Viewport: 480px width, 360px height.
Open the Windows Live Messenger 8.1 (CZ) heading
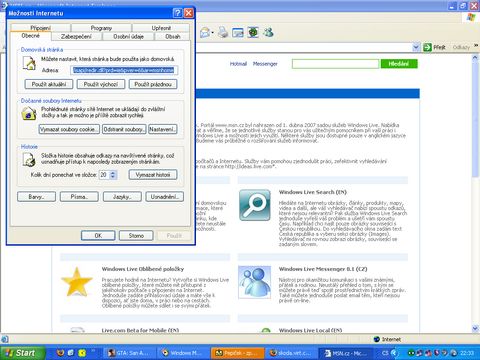323,269
